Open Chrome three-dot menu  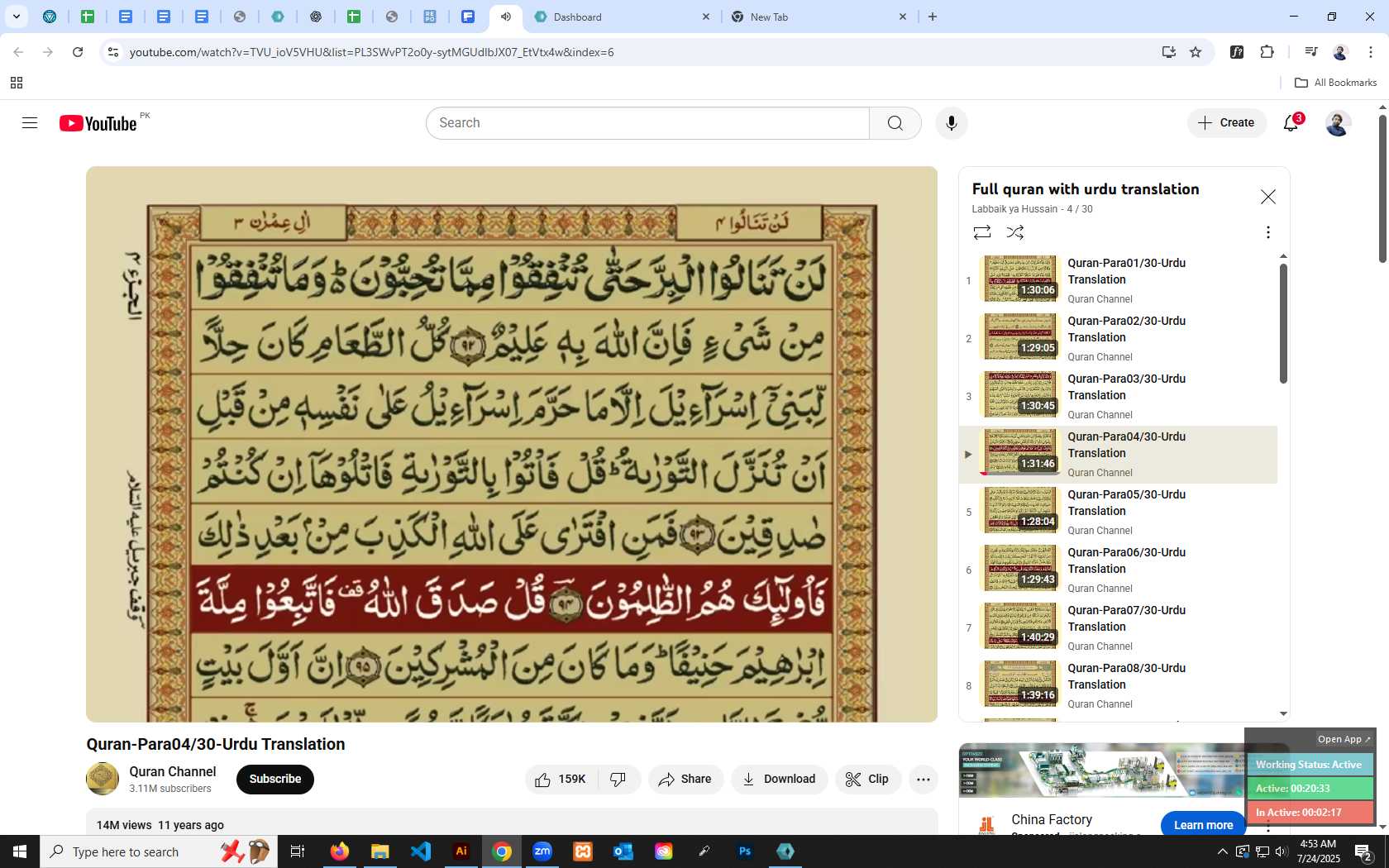coord(1371,52)
